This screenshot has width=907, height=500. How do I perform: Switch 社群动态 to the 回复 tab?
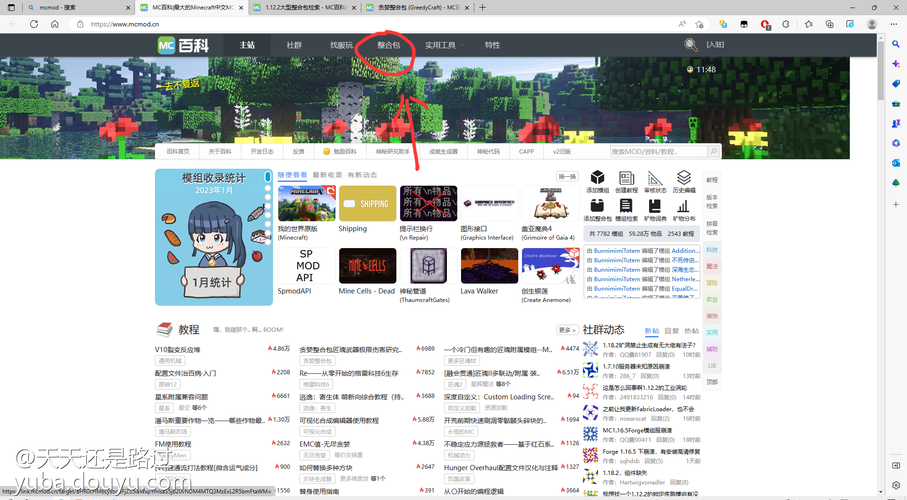click(x=672, y=331)
